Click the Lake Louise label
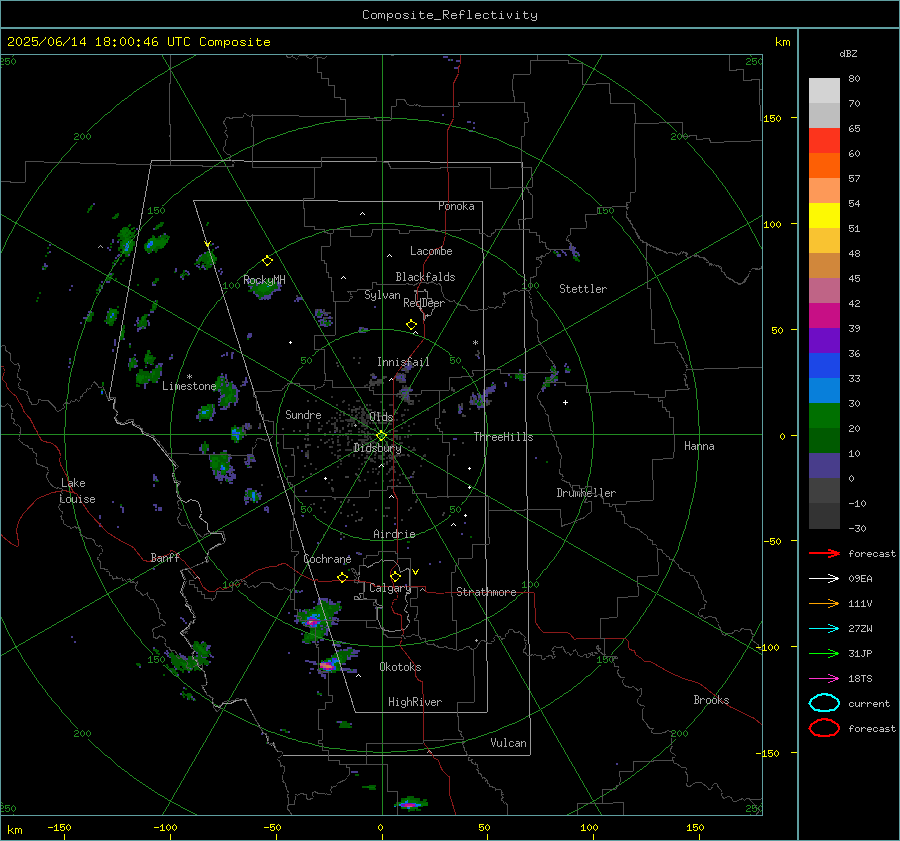 click(77, 491)
